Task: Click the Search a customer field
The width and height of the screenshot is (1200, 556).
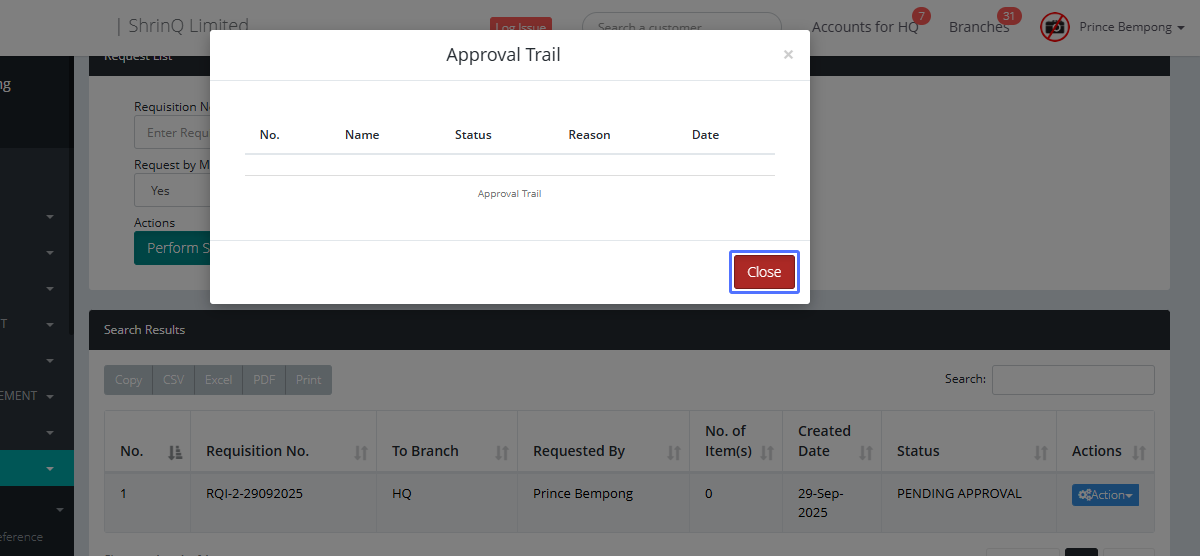Action: [681, 27]
